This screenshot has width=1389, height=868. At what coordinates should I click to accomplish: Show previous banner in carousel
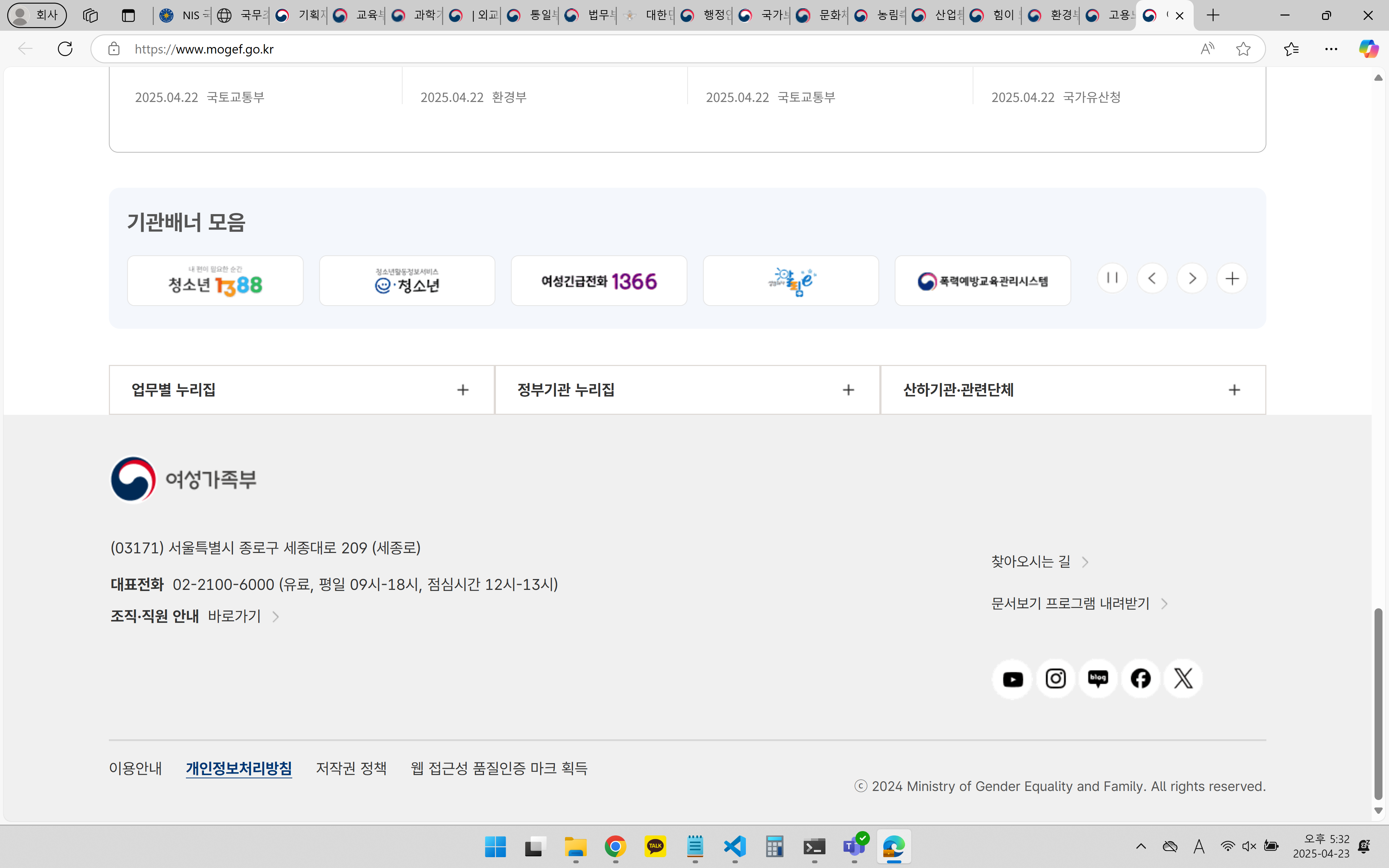(1152, 278)
